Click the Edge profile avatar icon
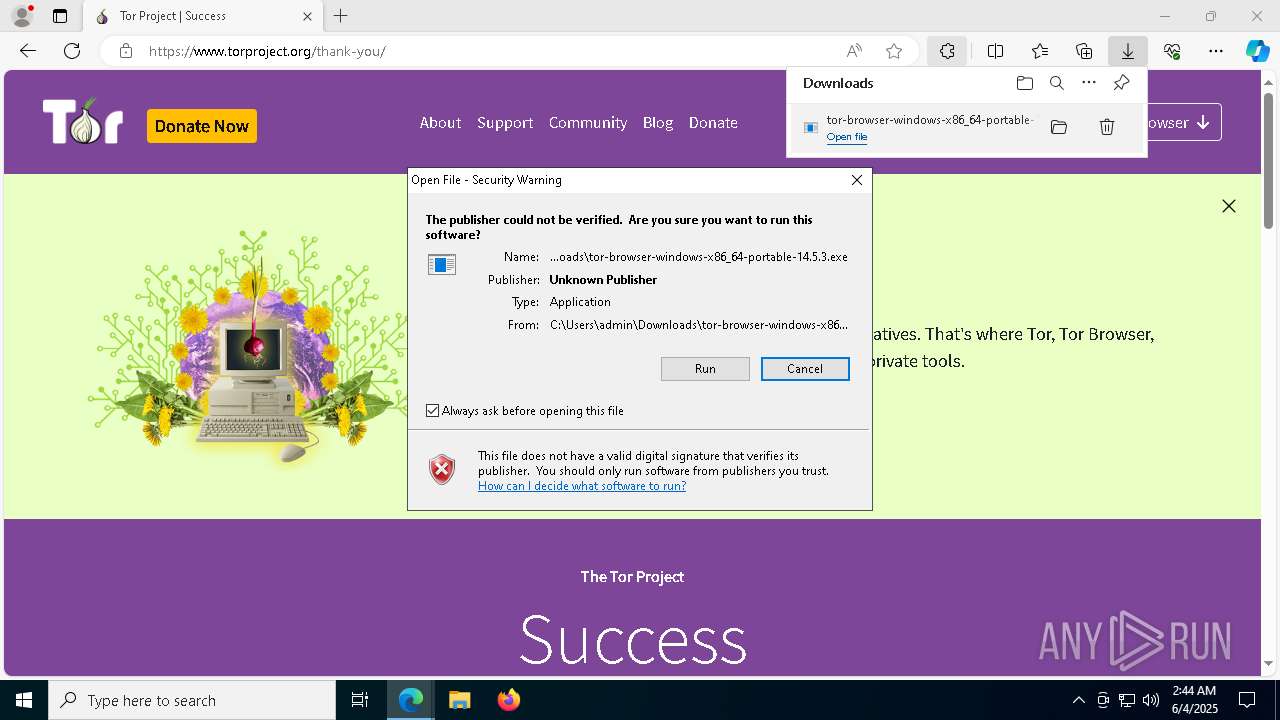 click(22, 16)
